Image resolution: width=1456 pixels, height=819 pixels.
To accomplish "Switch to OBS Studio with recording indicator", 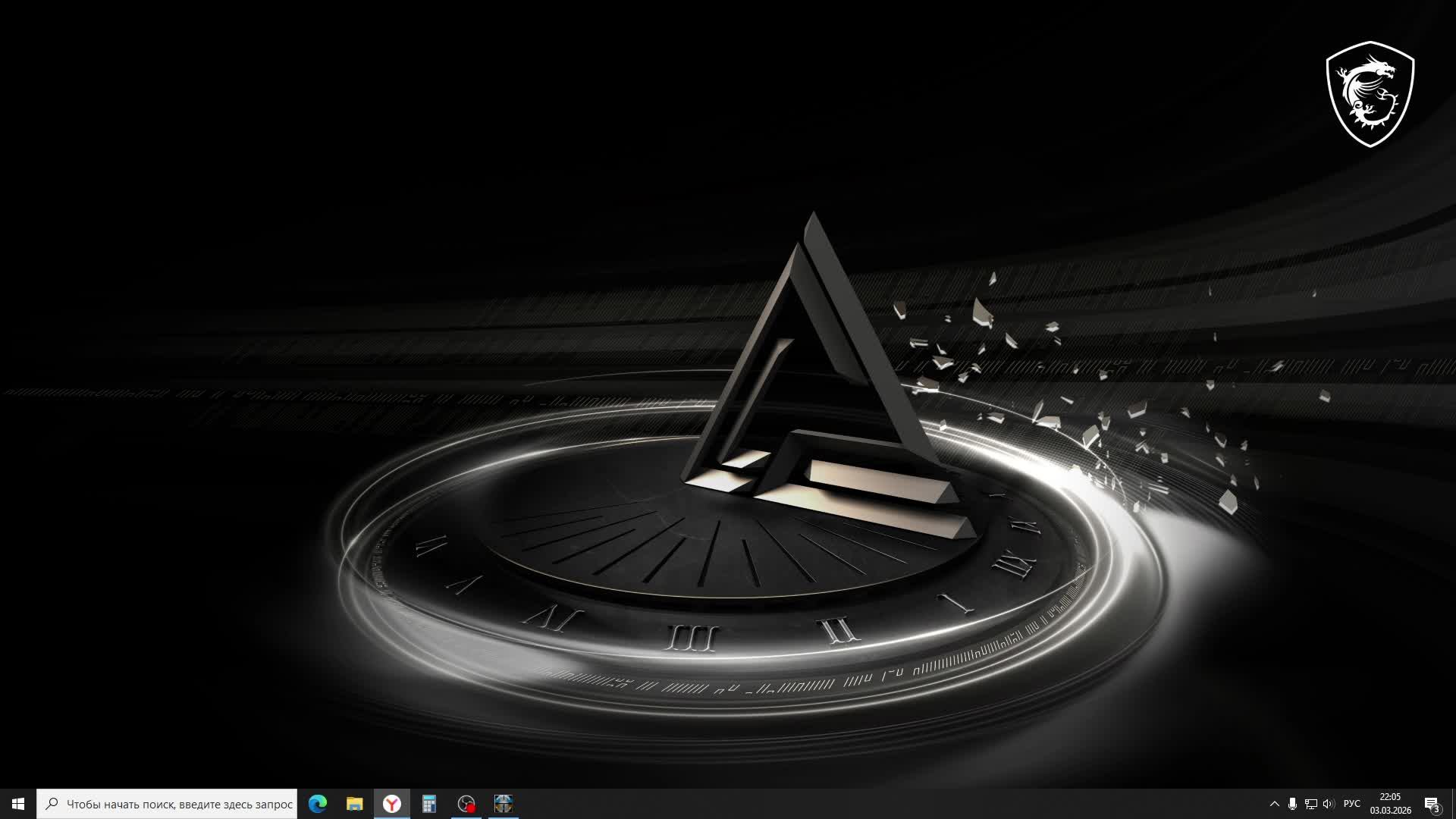I will click(x=466, y=804).
